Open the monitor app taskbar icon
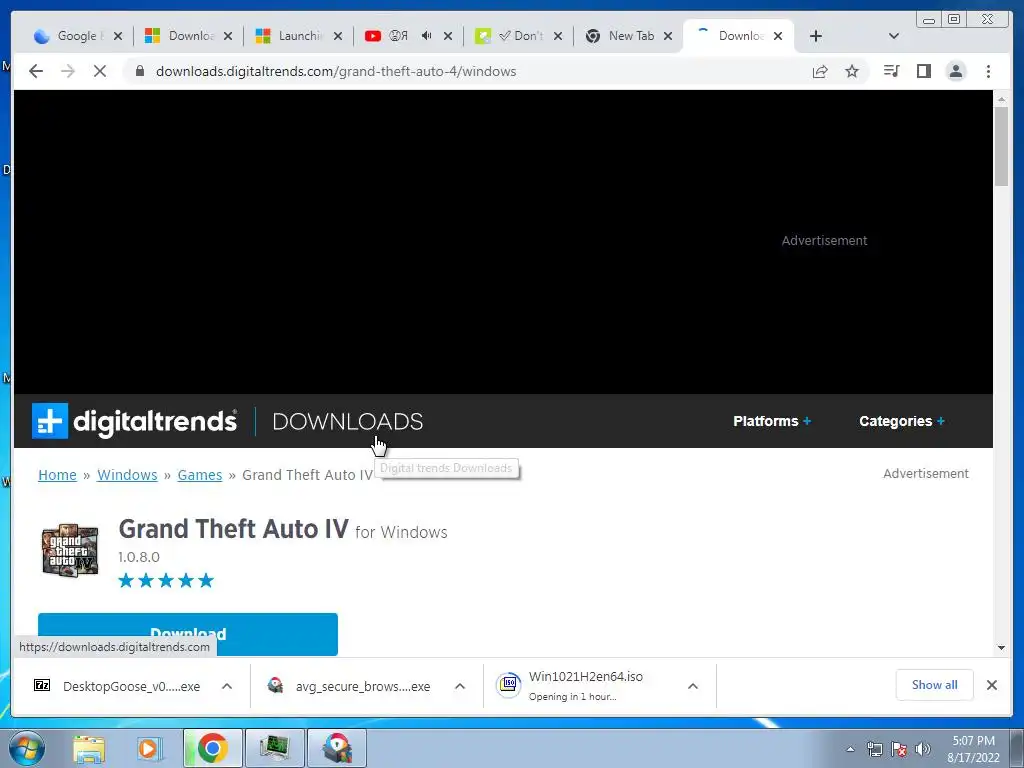Image resolution: width=1024 pixels, height=768 pixels. tap(274, 748)
